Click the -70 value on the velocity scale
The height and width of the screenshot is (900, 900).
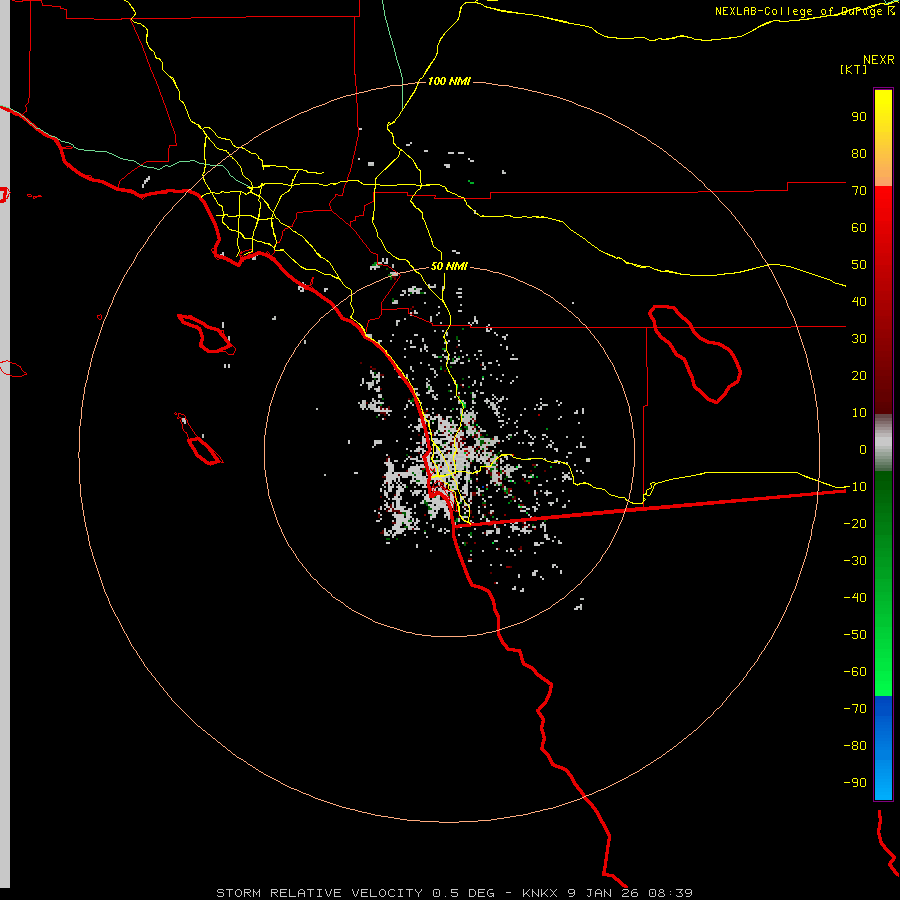click(x=855, y=709)
